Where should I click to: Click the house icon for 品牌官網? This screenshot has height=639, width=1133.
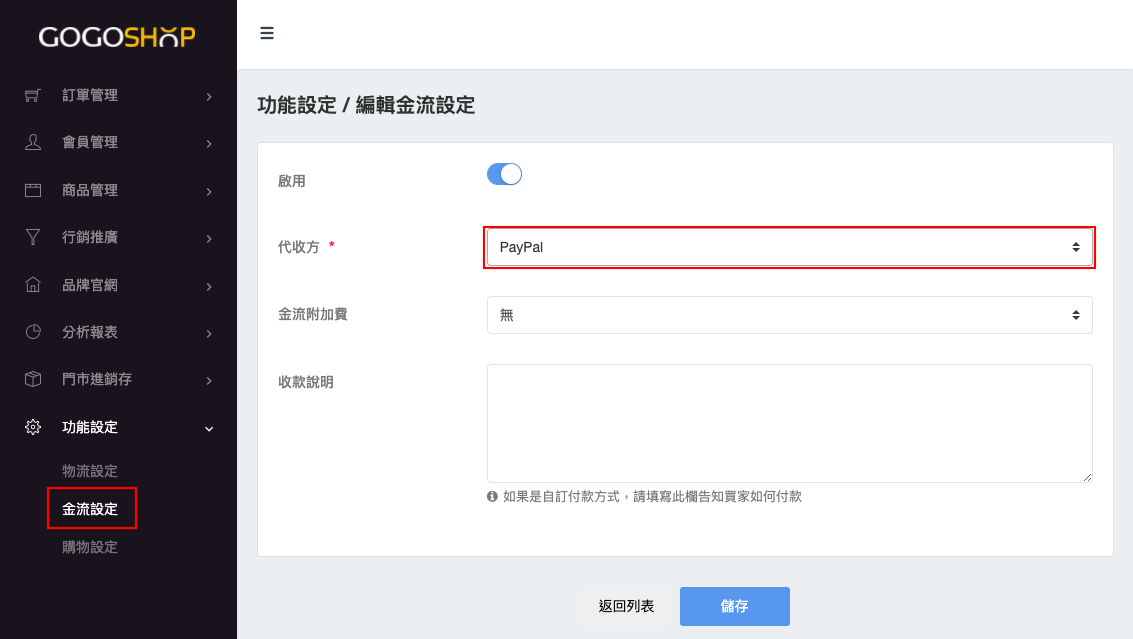(33, 285)
